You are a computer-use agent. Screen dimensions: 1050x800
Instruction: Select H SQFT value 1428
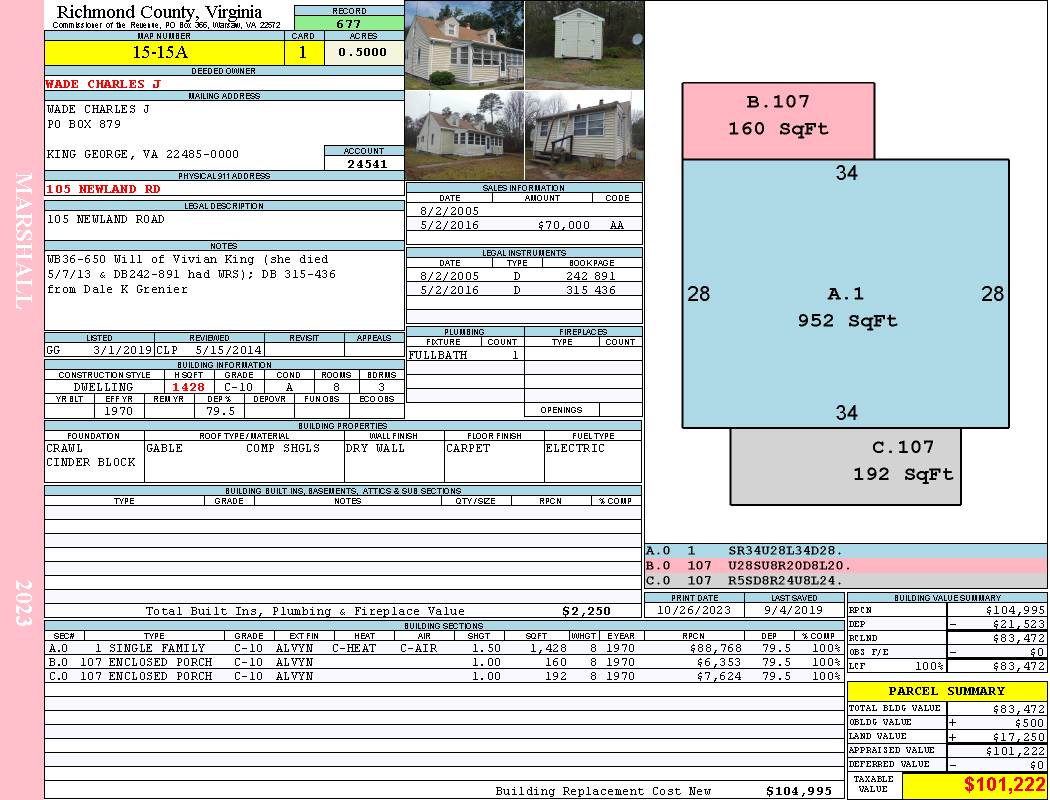pos(189,387)
